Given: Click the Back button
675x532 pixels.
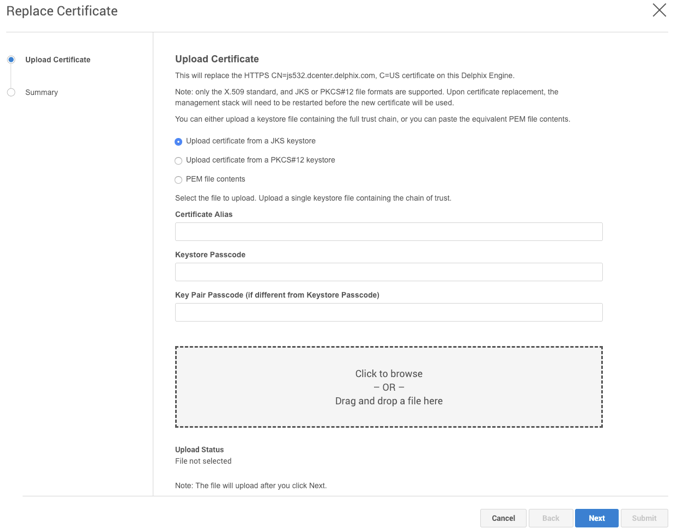Looking at the screenshot, I should [550, 518].
